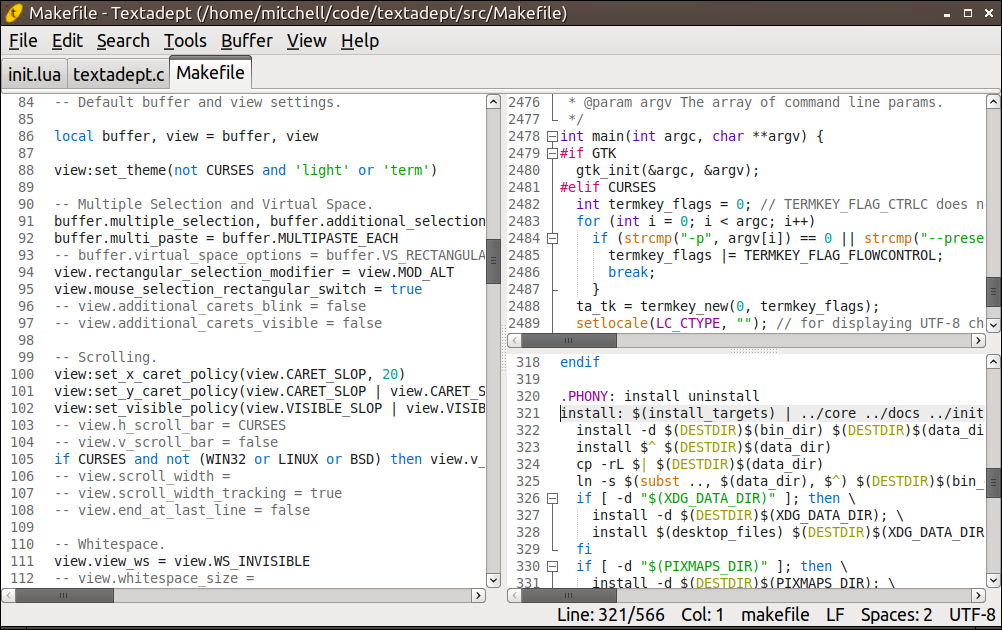Click 'gtk_init(&argc, &argv);' on line 2480
Image resolution: width=1002 pixels, height=630 pixels.
(668, 171)
